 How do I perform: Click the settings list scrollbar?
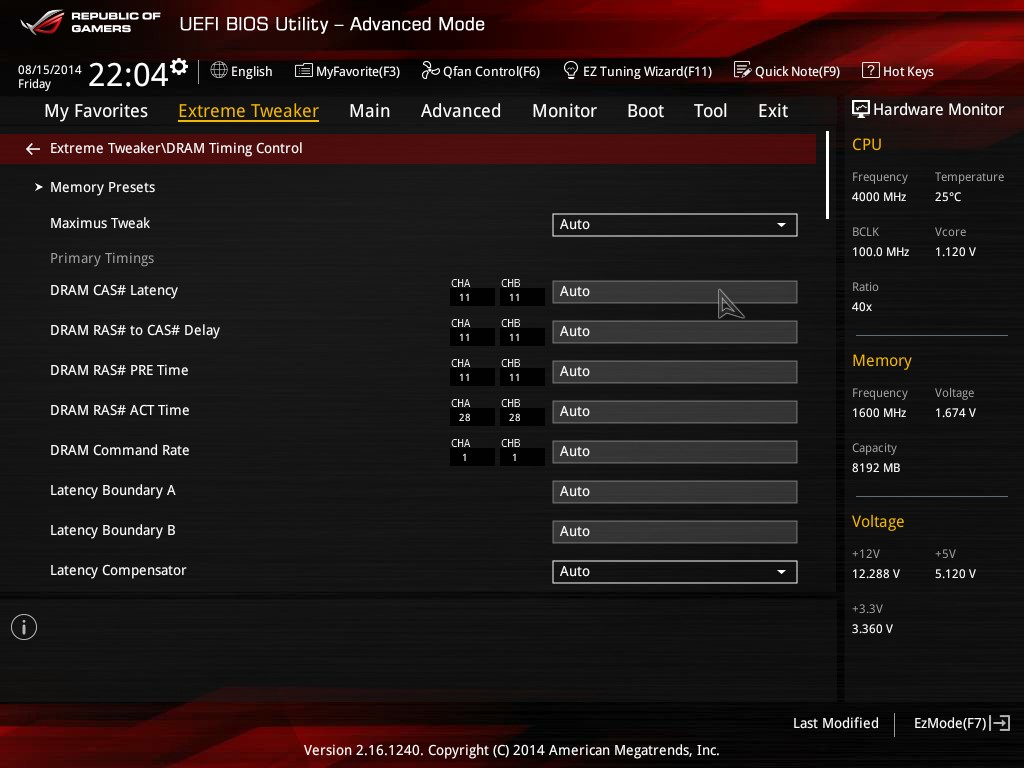[x=827, y=175]
